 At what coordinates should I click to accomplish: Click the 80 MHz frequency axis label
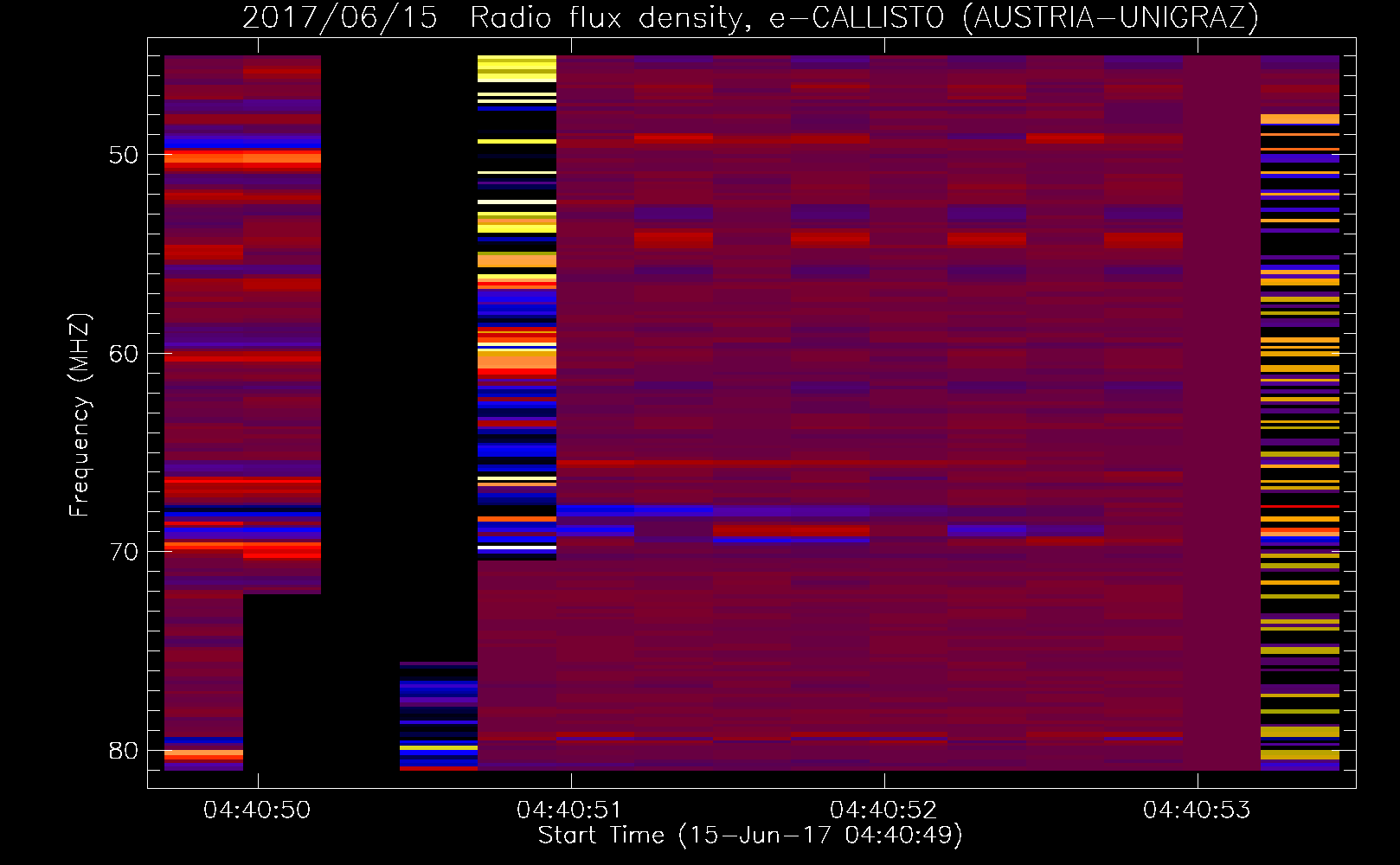(x=124, y=750)
